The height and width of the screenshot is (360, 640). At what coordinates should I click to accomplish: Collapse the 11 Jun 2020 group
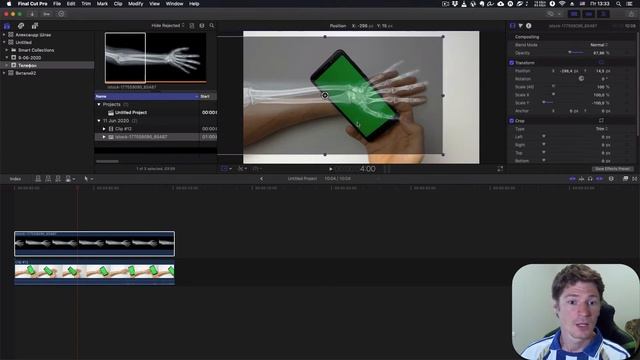pyautogui.click(x=99, y=121)
